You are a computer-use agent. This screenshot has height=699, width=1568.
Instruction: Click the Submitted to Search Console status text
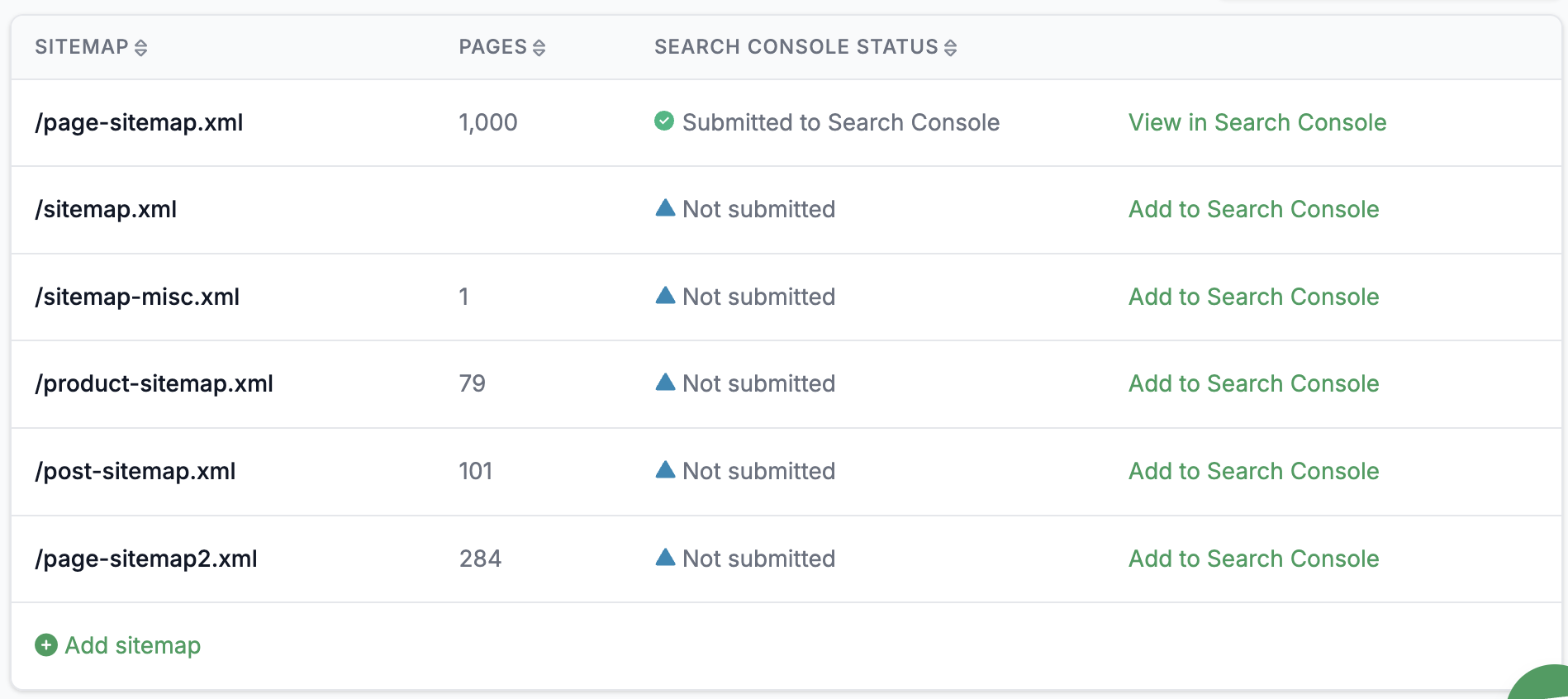[x=841, y=122]
